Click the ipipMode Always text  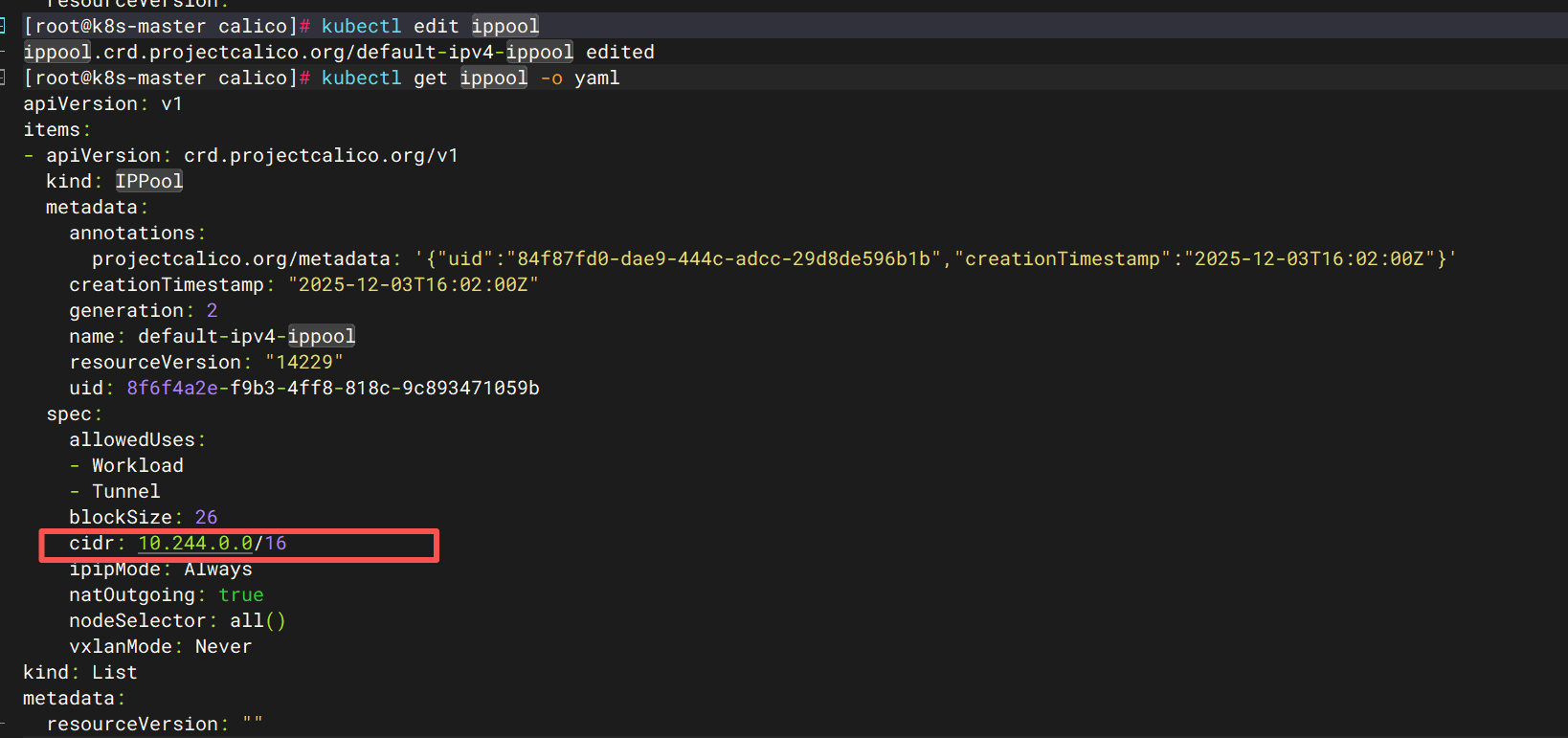(x=218, y=569)
